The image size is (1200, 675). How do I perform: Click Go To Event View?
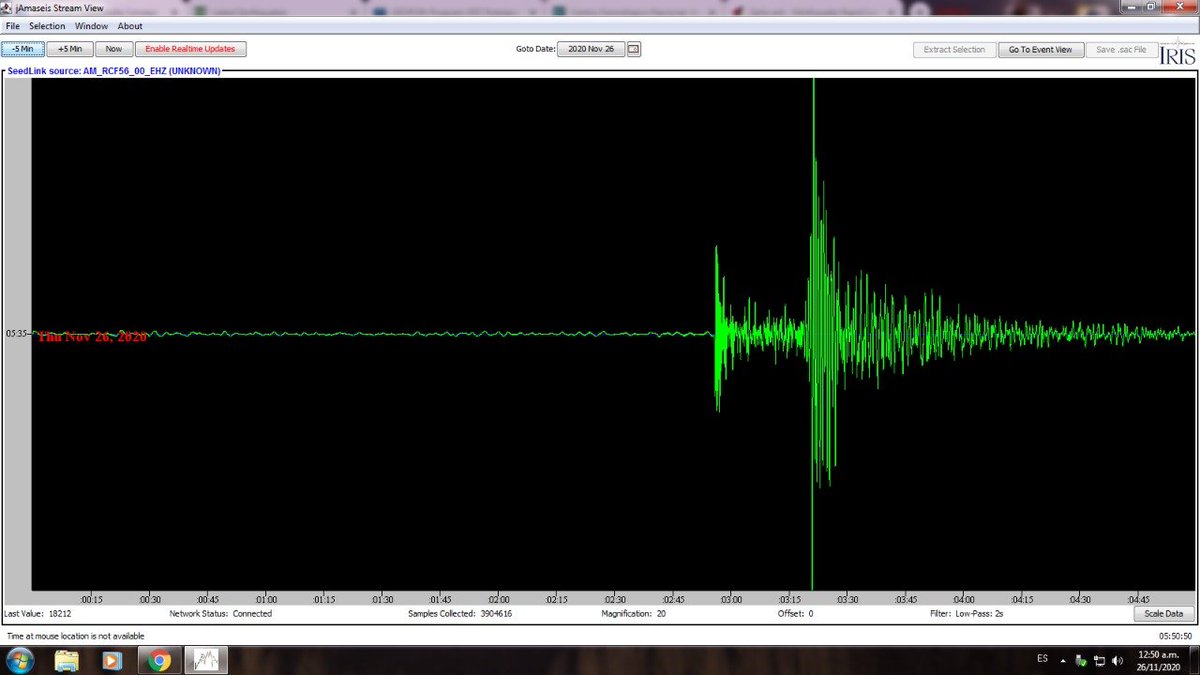[x=1041, y=50]
